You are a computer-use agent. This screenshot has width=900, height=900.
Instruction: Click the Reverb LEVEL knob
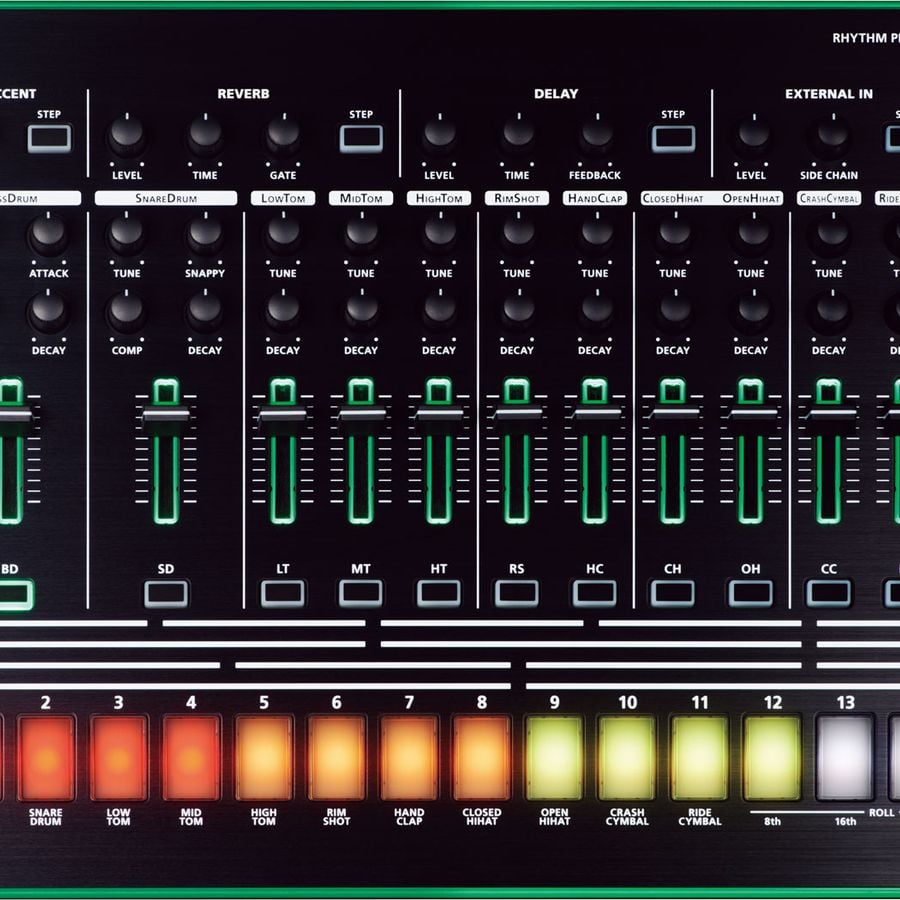click(127, 134)
